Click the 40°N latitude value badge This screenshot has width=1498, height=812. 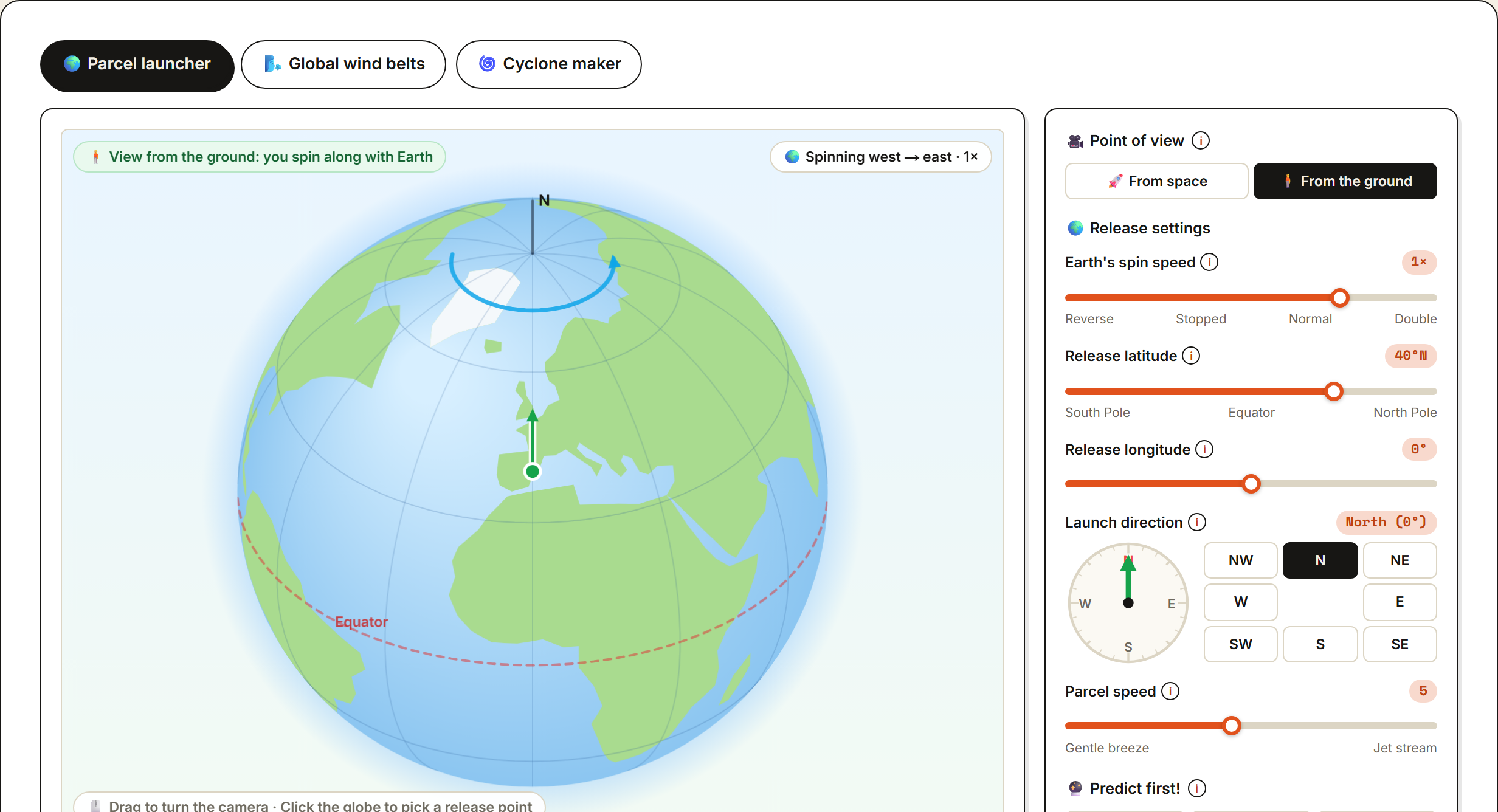1410,356
